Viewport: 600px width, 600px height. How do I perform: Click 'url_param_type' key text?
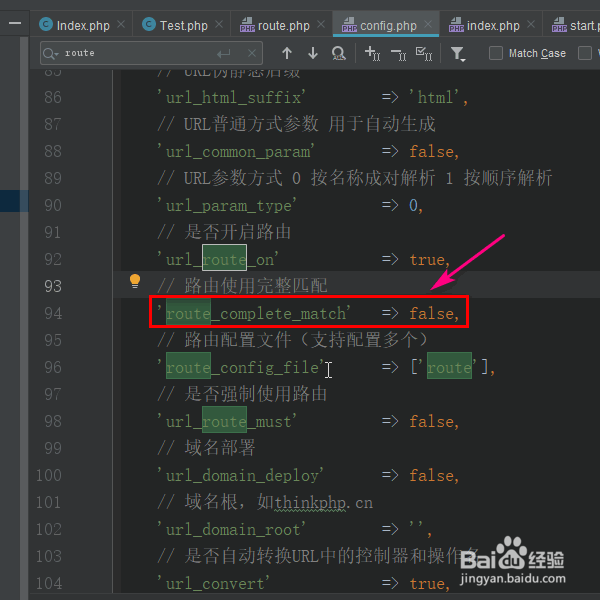[229, 206]
